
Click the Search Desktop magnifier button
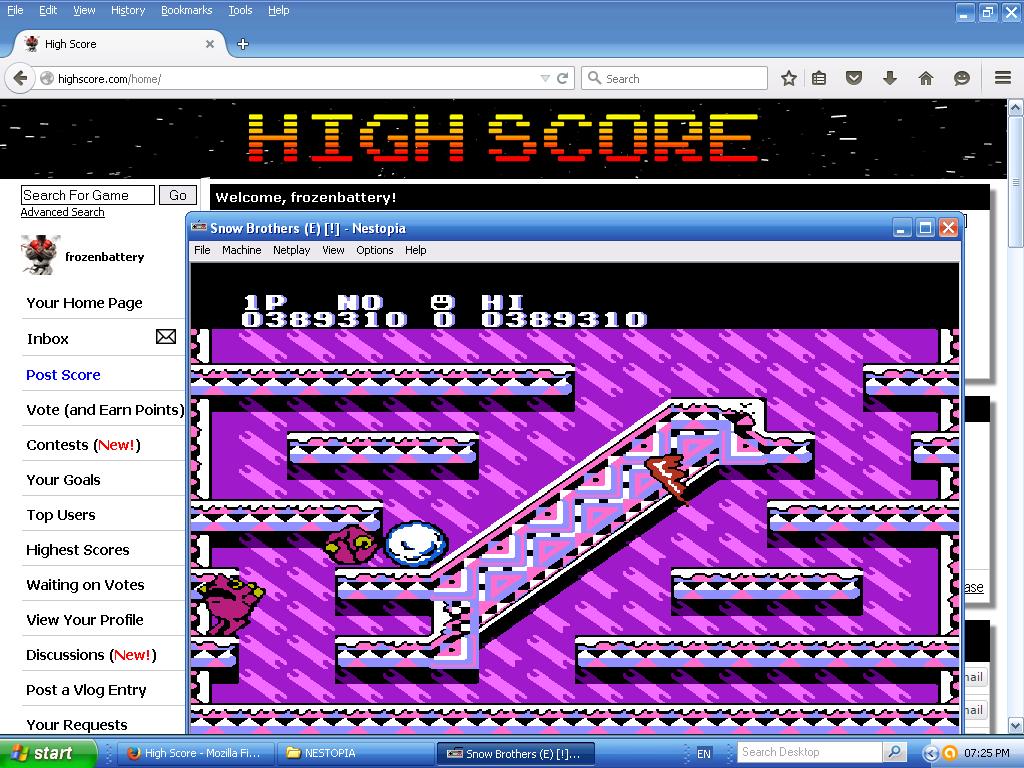(894, 752)
